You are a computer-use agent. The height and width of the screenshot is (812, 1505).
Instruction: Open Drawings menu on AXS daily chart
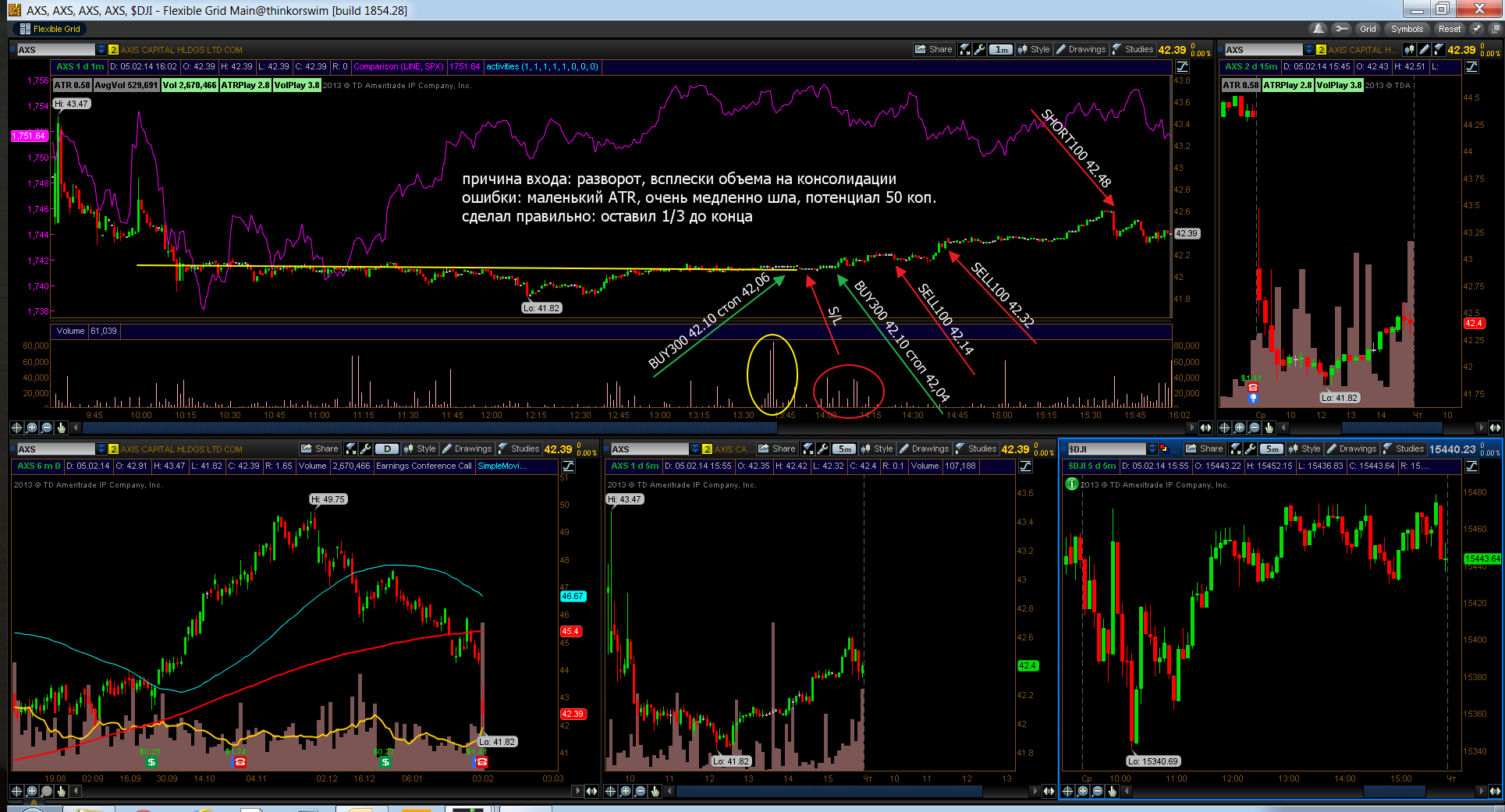(x=467, y=449)
